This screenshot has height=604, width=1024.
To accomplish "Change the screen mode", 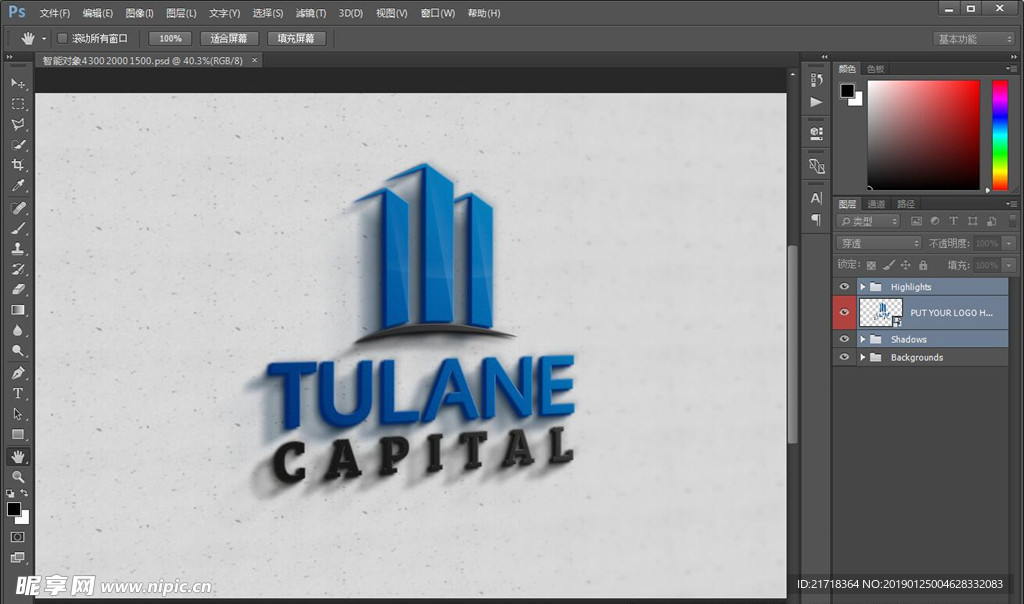I will [x=18, y=557].
